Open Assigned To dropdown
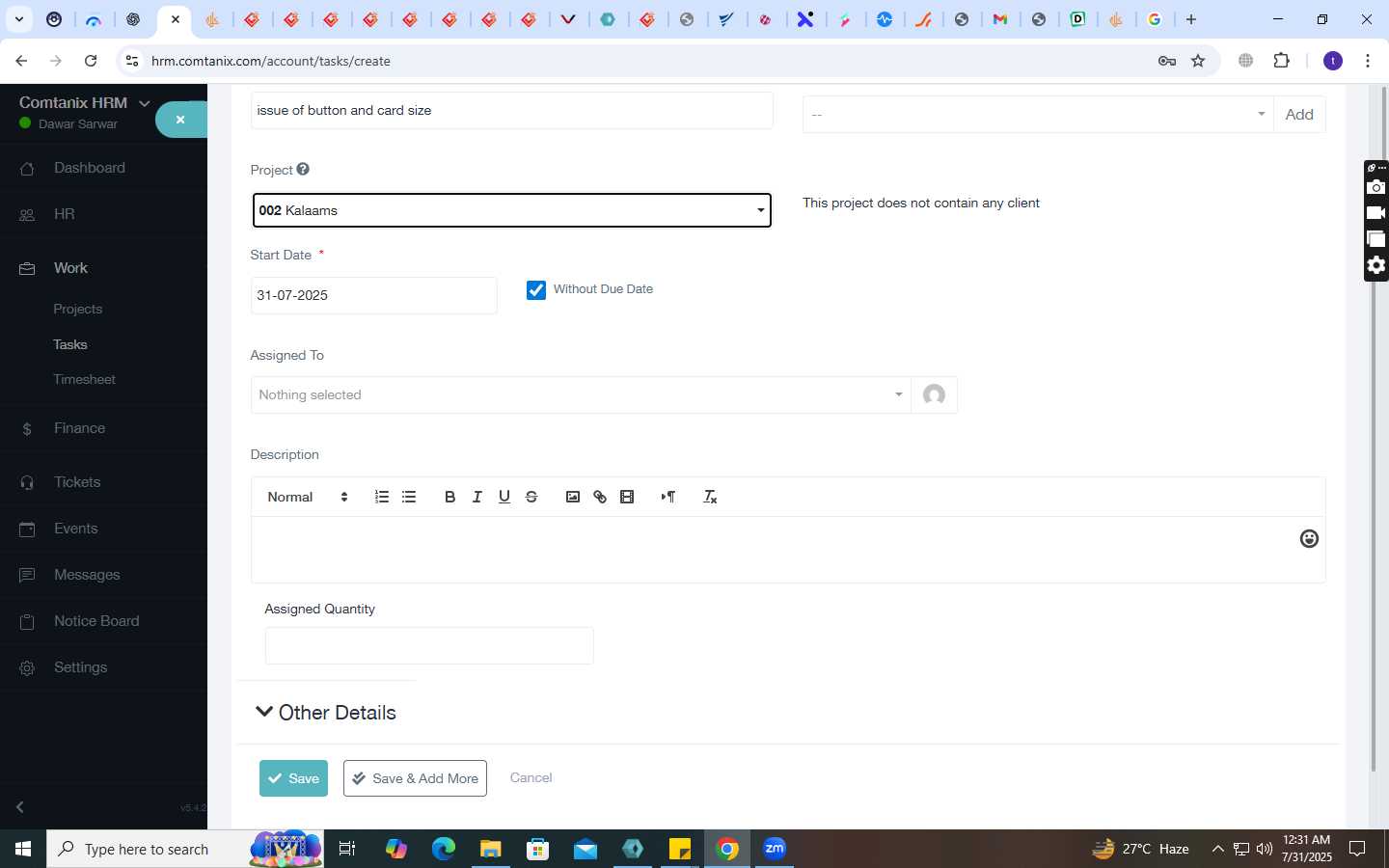The image size is (1389, 868). click(x=581, y=394)
